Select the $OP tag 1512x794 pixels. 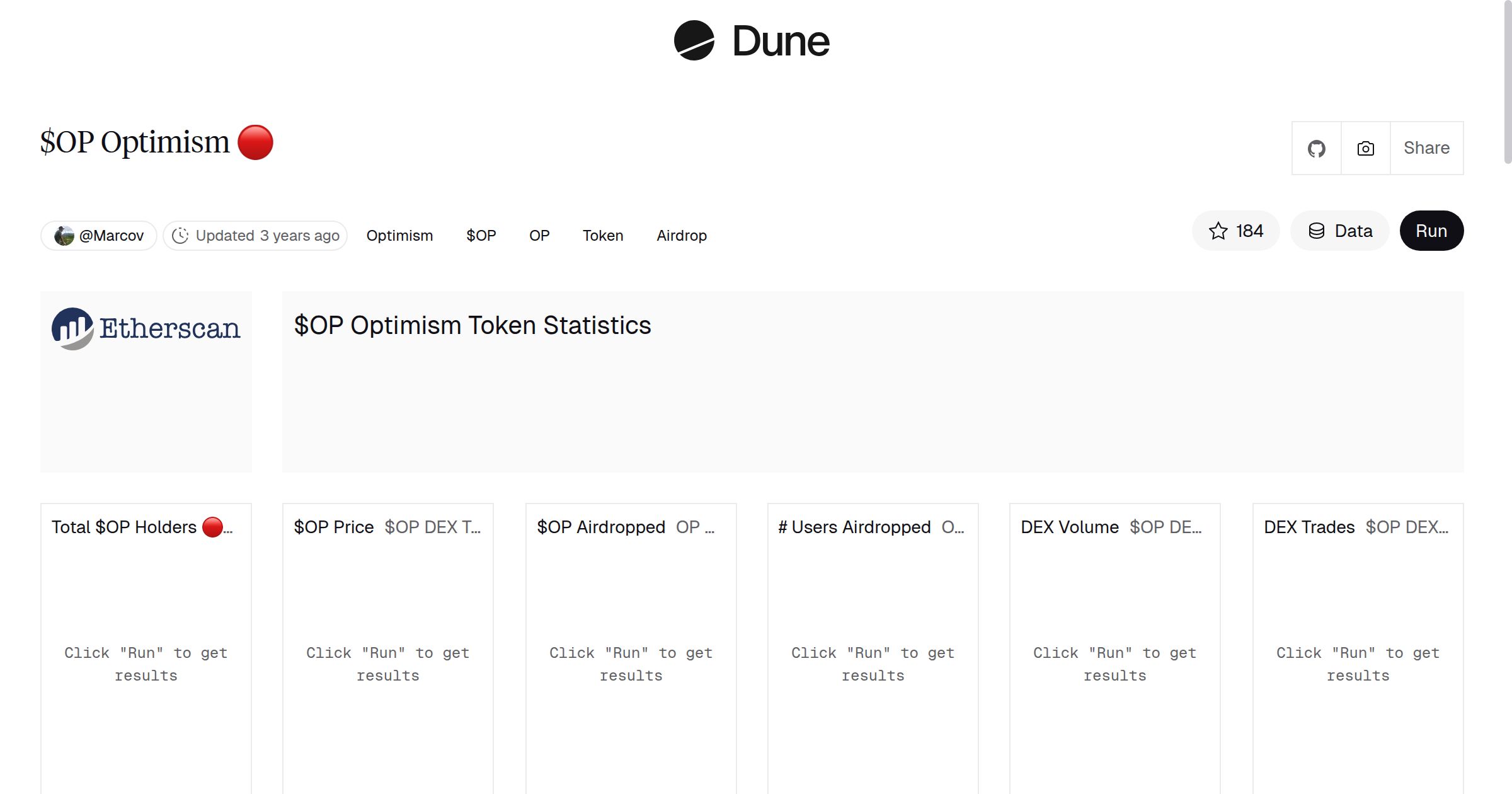[481, 236]
